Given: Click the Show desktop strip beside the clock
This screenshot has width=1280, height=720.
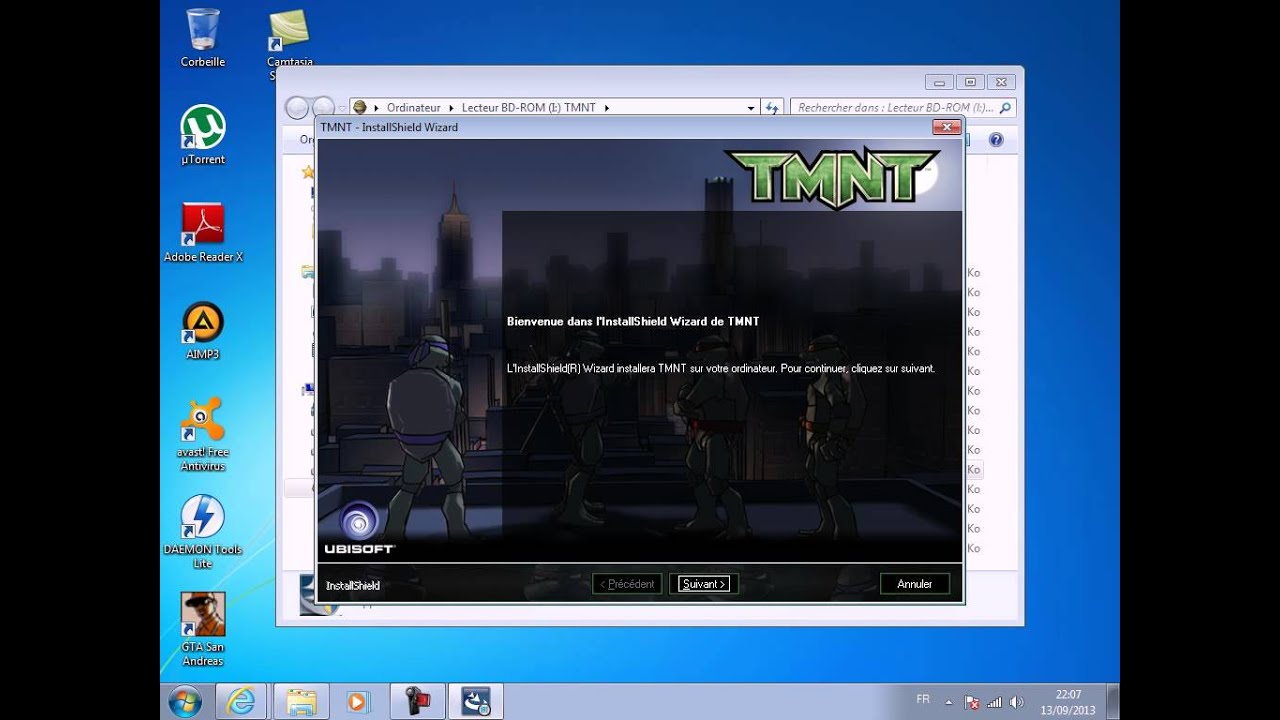Looking at the screenshot, I should point(1113,702).
